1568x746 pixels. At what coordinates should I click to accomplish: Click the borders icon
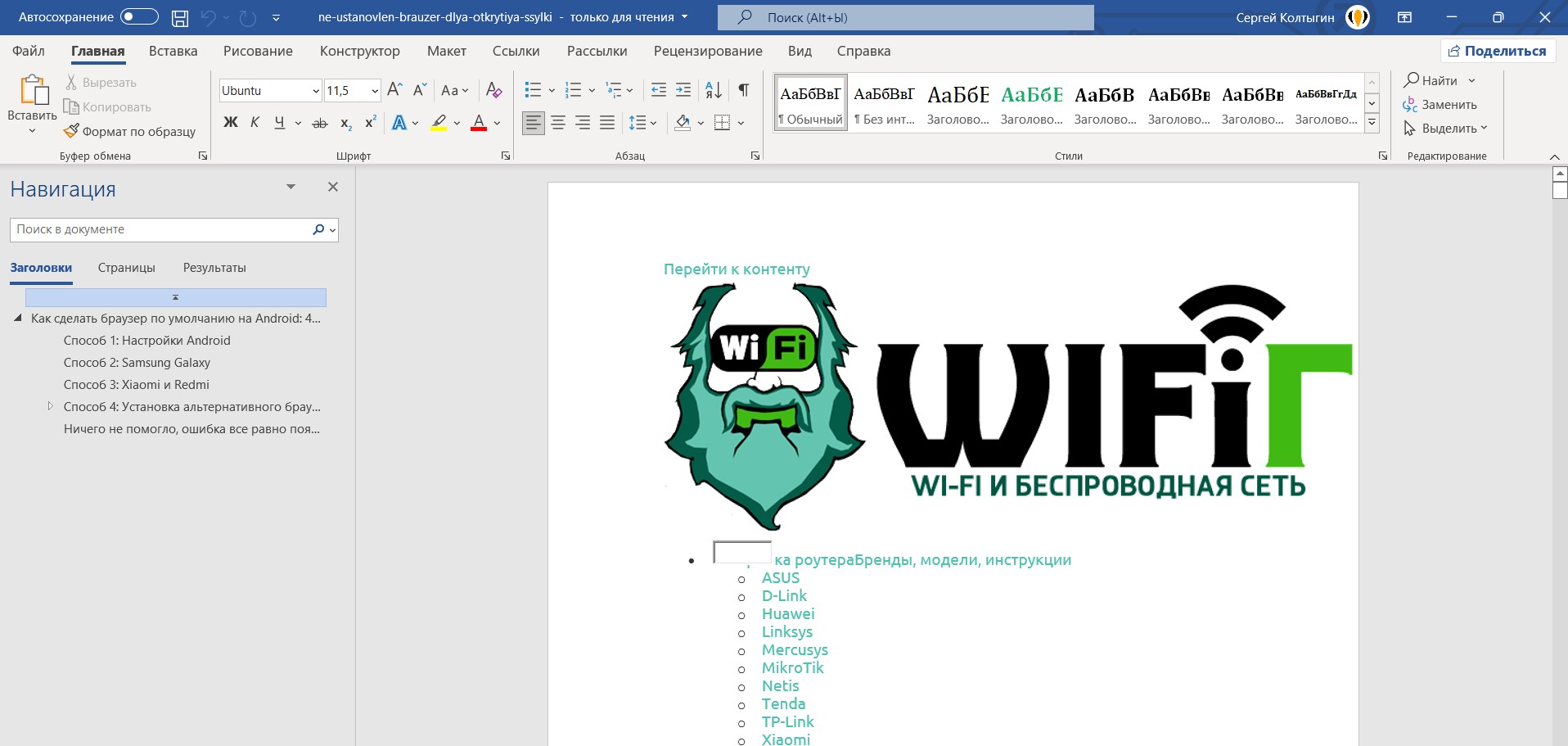point(722,123)
